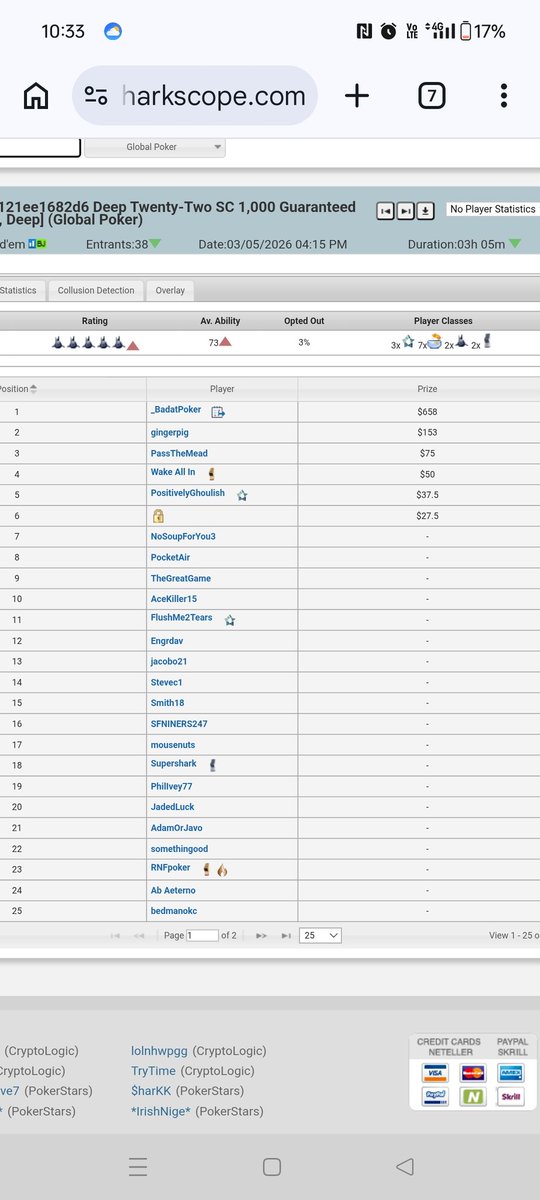The width and height of the screenshot is (540, 1200).
Task: Open player jacobo21
Action: (x=169, y=662)
